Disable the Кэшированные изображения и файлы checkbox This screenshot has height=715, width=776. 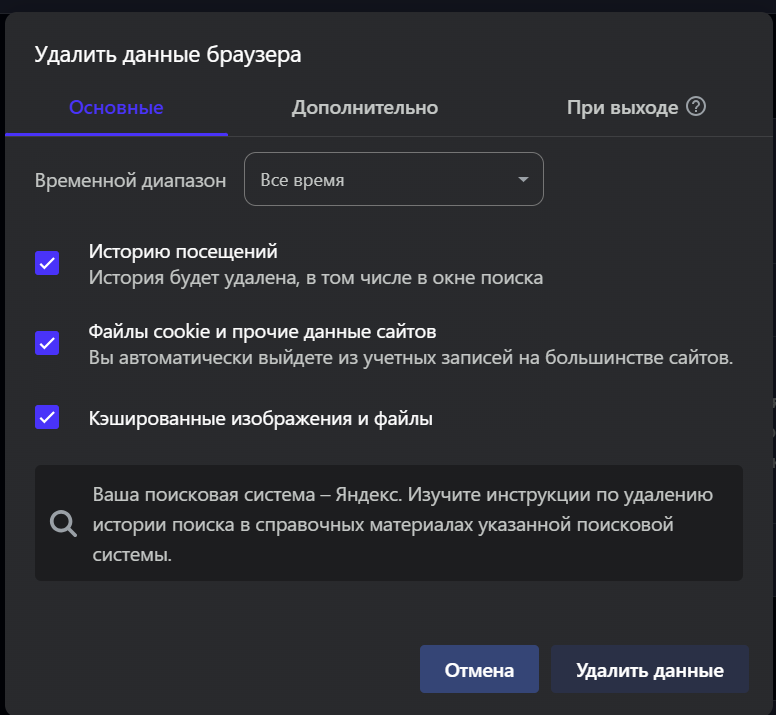tap(47, 418)
